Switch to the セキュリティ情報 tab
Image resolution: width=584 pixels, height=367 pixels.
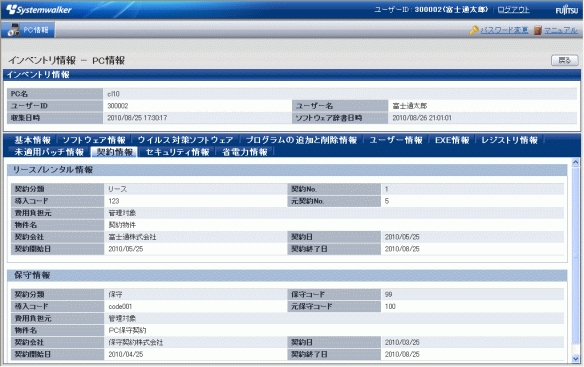[x=177, y=152]
